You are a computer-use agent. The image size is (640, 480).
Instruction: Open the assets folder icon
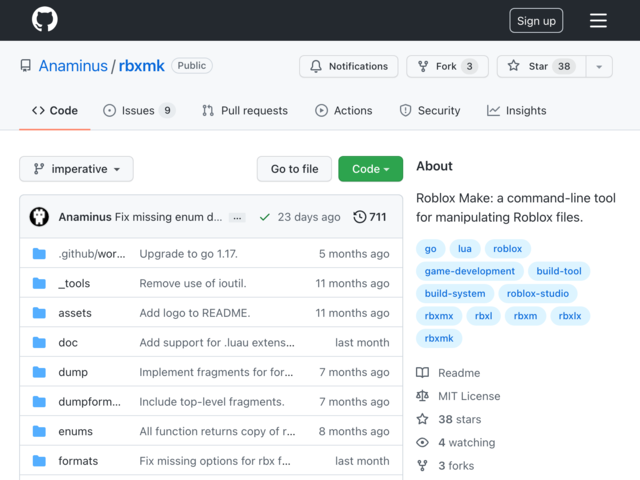pyautogui.click(x=39, y=313)
